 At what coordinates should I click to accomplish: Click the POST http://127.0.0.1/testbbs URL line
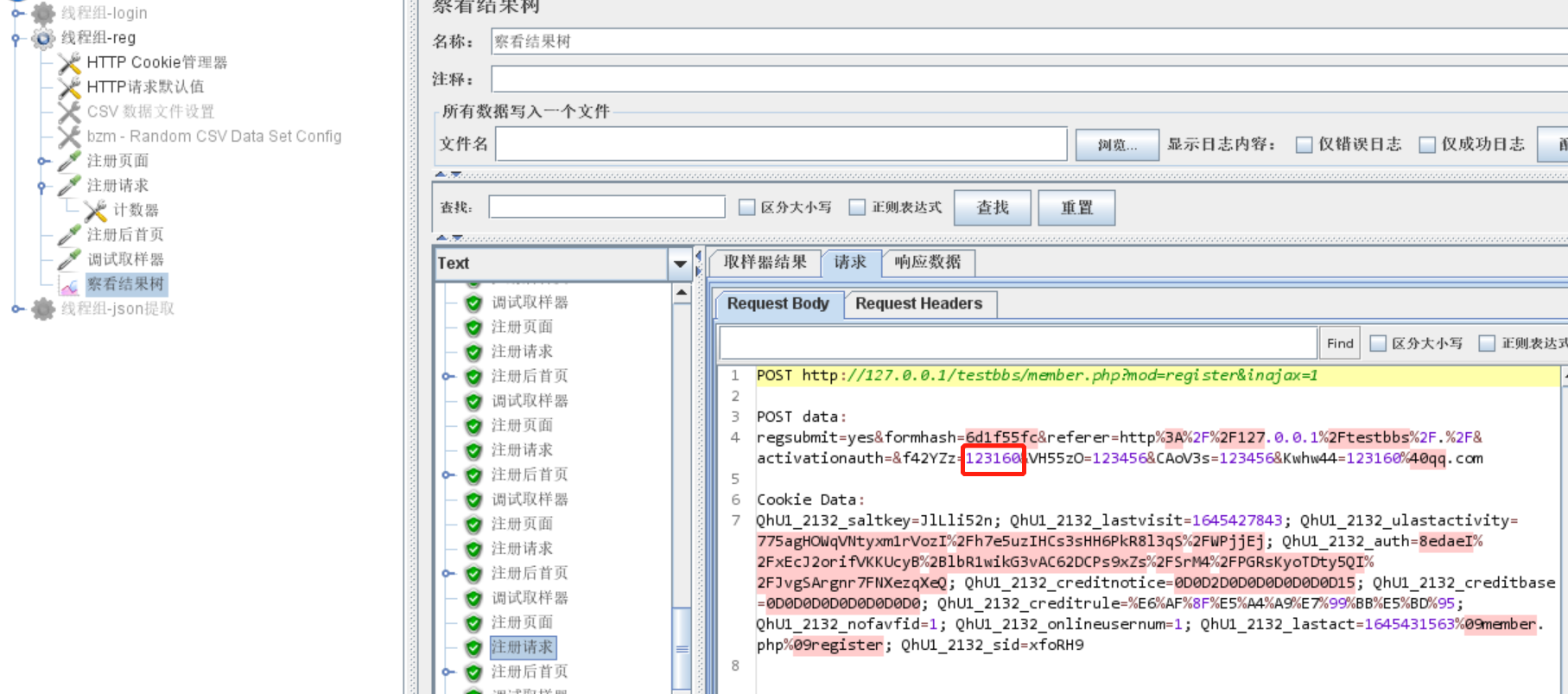tap(1037, 375)
